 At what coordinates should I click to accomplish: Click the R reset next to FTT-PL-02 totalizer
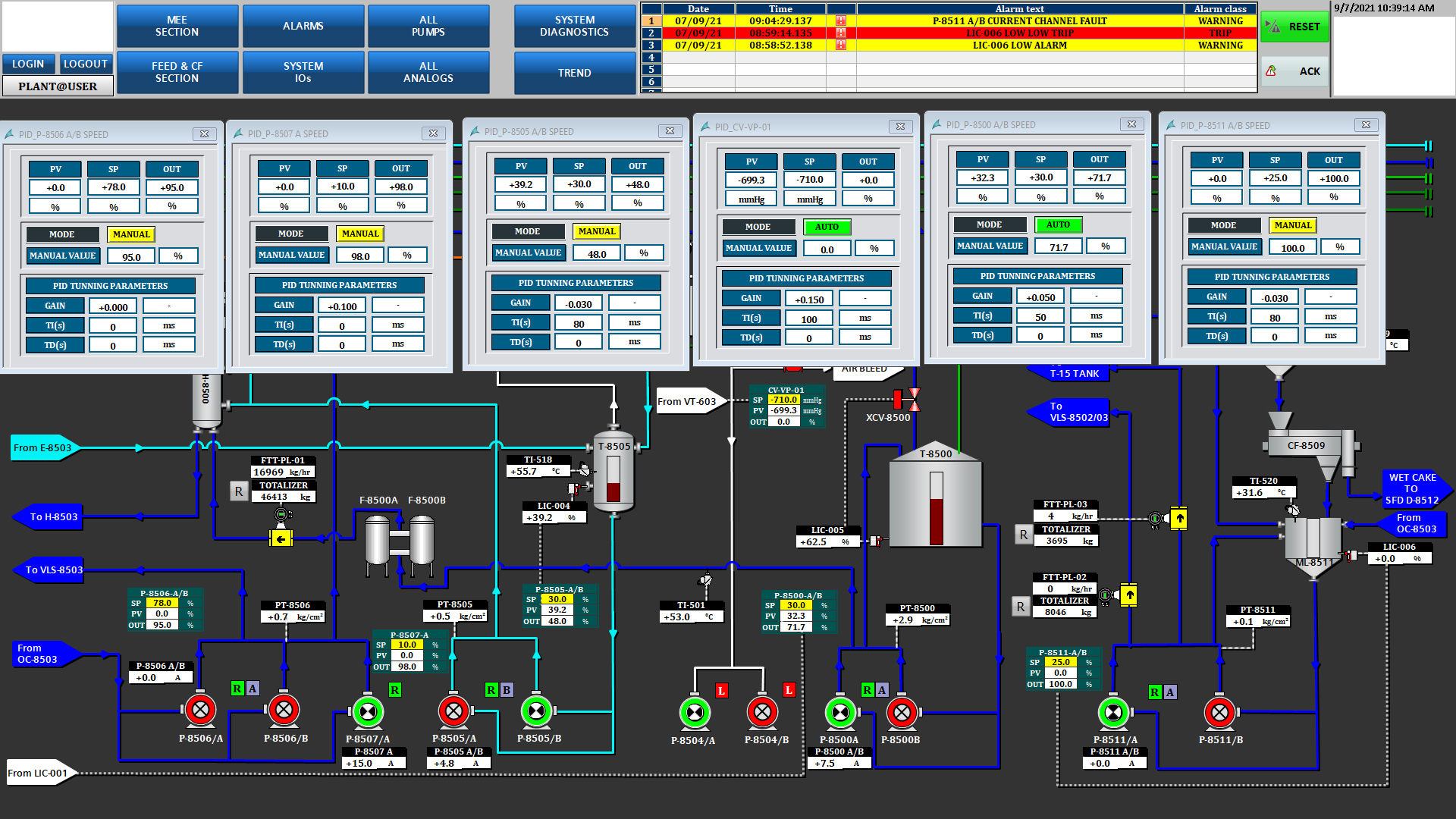pos(1021,607)
